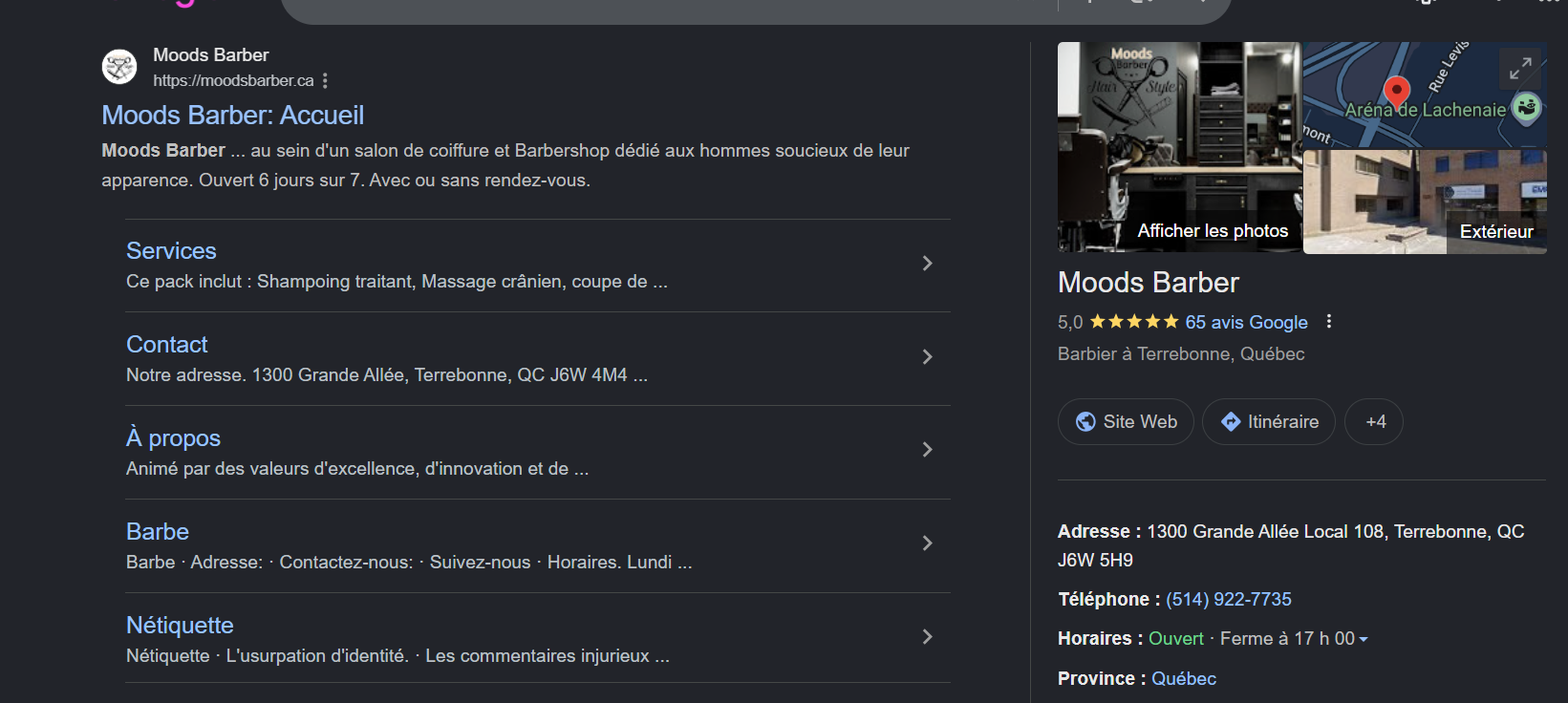The width and height of the screenshot is (1568, 703).
Task: Open the Moods Barber site favicon
Action: (x=119, y=67)
